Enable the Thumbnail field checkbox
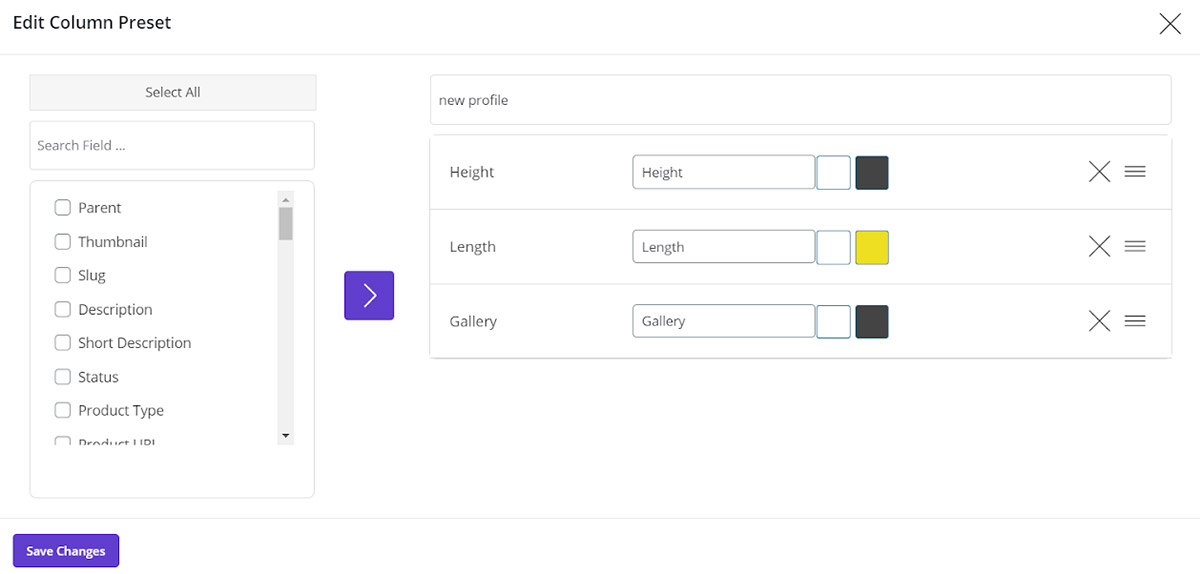The height and width of the screenshot is (574, 1200). (x=63, y=242)
